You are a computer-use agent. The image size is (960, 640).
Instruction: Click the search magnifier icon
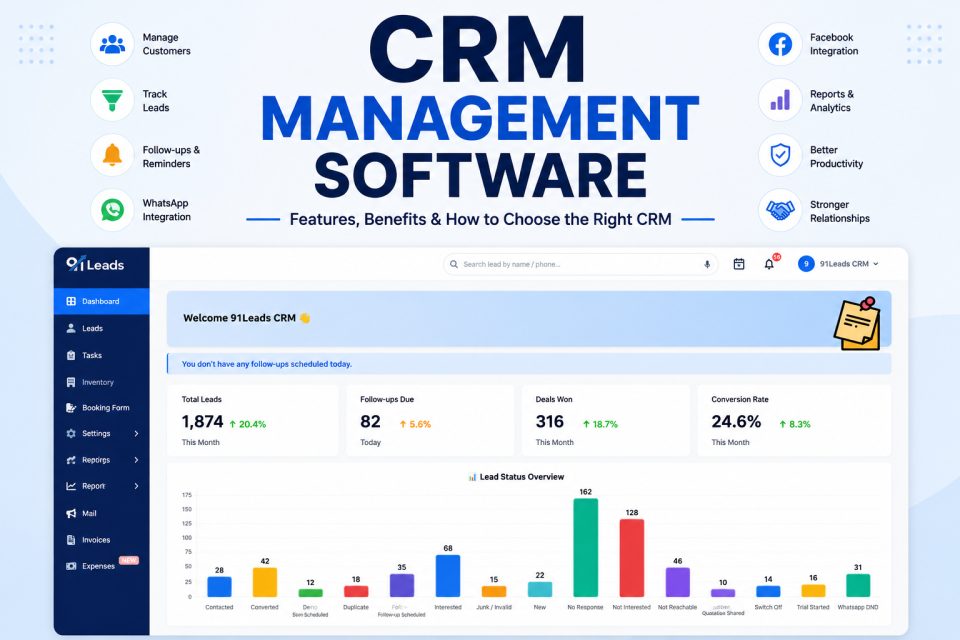pyautogui.click(x=454, y=265)
